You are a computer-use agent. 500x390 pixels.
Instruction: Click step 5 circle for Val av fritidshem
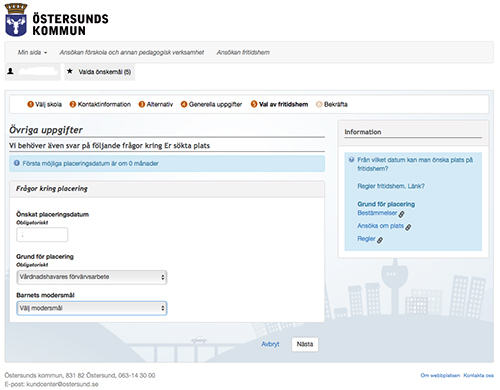pyautogui.click(x=254, y=104)
